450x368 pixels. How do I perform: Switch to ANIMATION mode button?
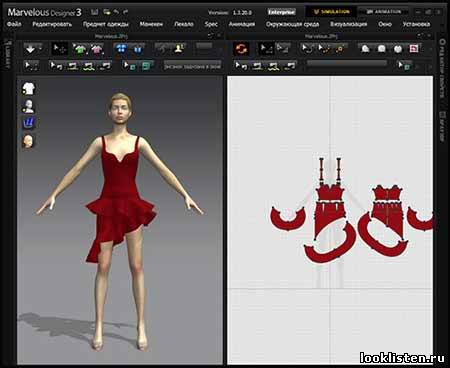tap(384, 12)
